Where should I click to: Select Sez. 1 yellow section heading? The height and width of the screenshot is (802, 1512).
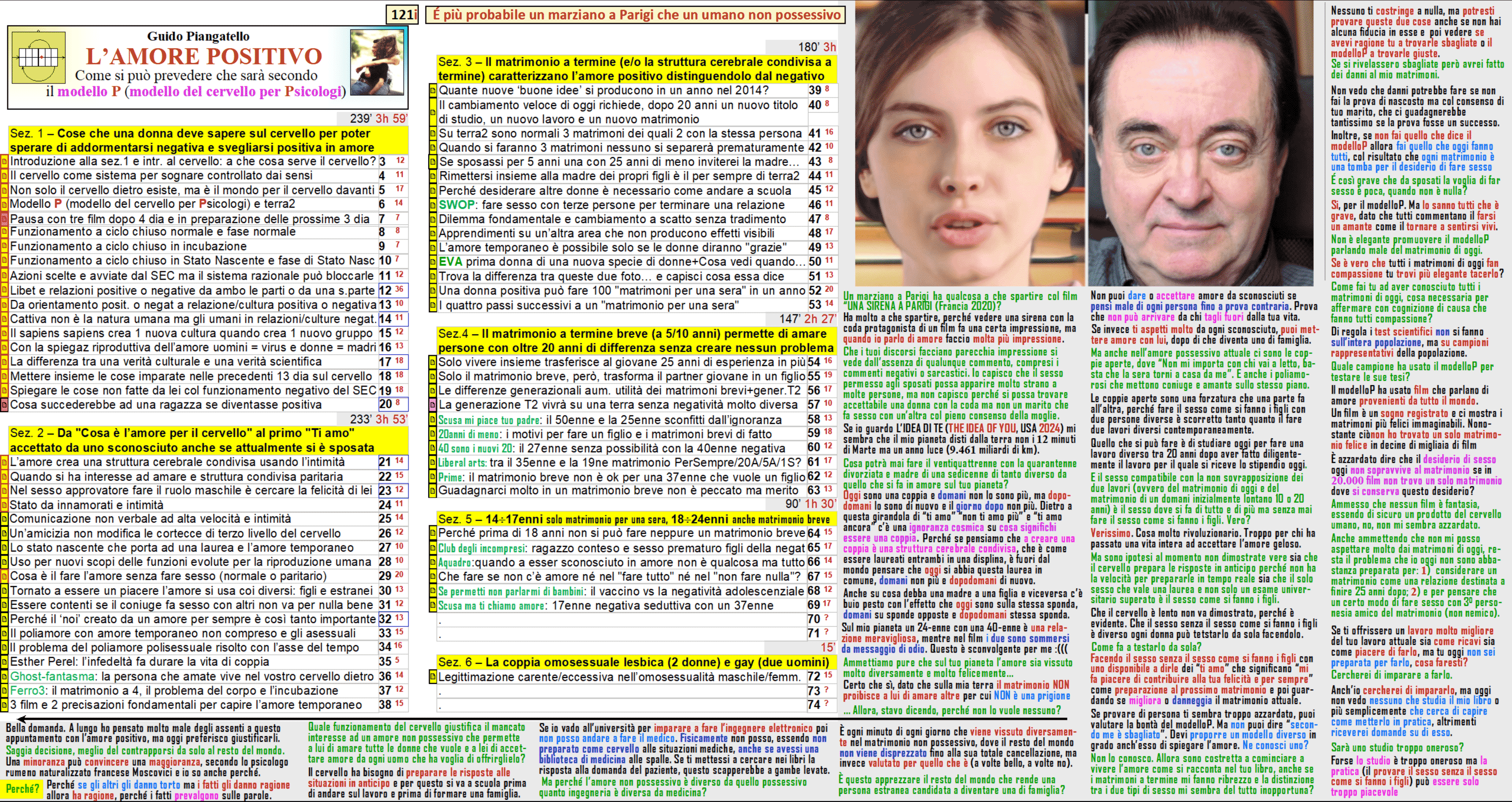point(208,140)
